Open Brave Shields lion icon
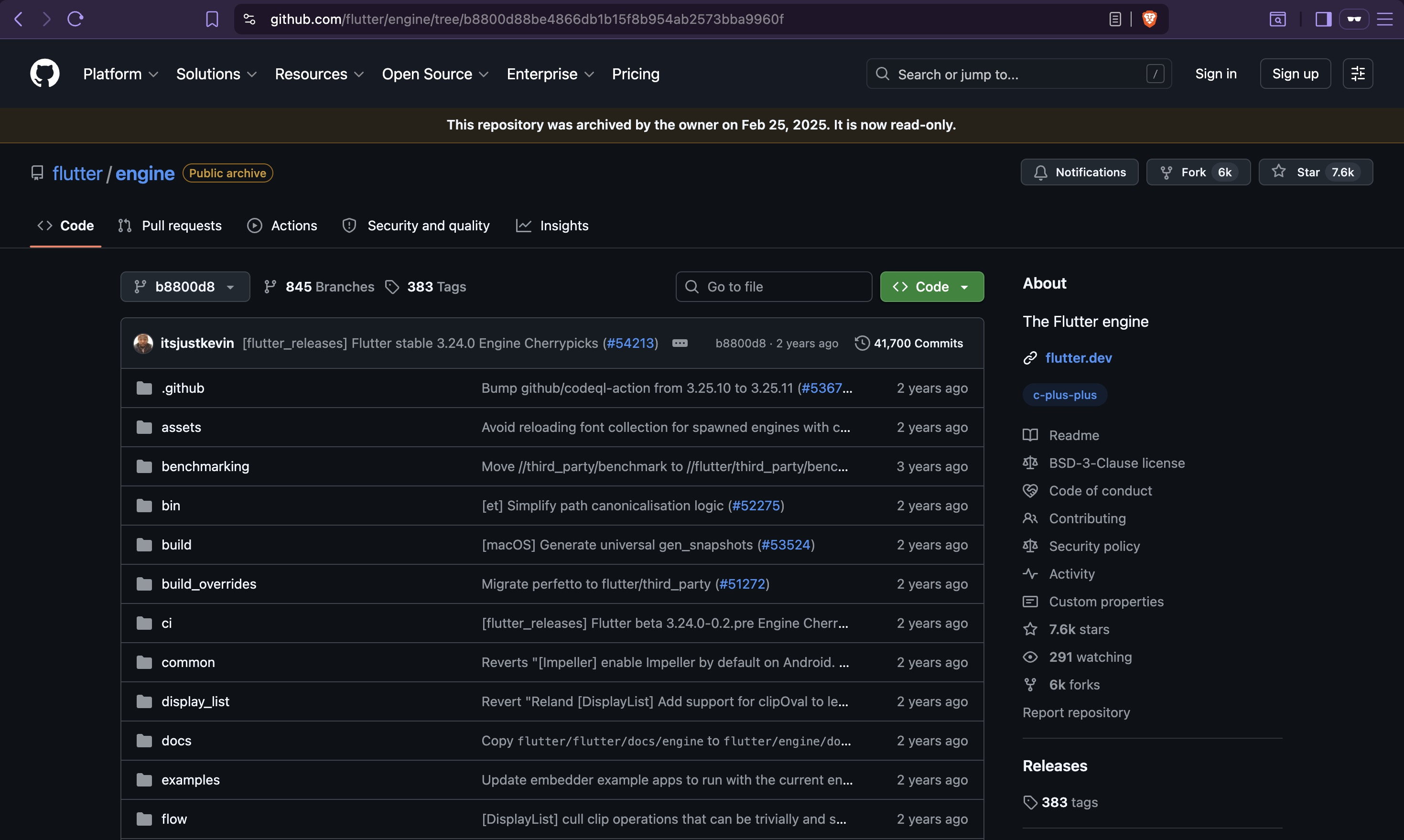 pos(1149,19)
